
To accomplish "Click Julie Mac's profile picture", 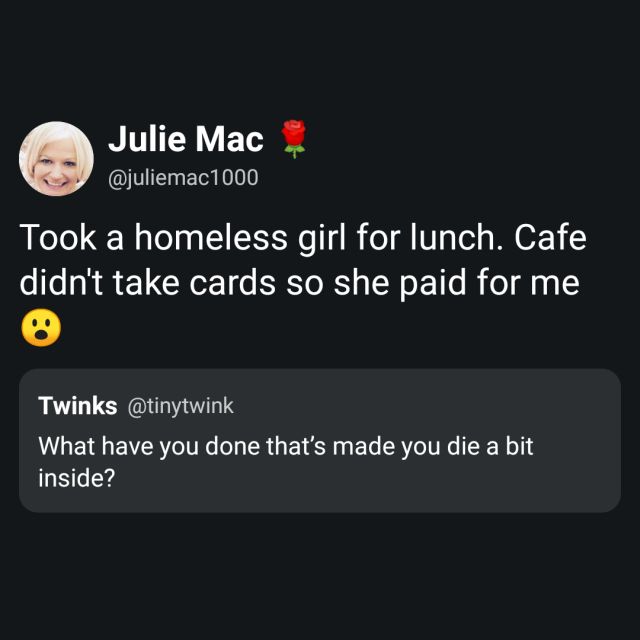I will (x=56, y=159).
